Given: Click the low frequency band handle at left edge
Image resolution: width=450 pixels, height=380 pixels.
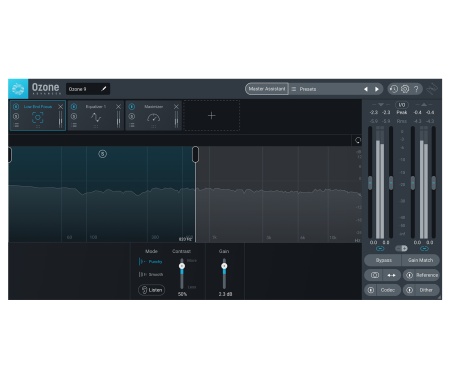Looking at the screenshot, I should click(x=10, y=155).
